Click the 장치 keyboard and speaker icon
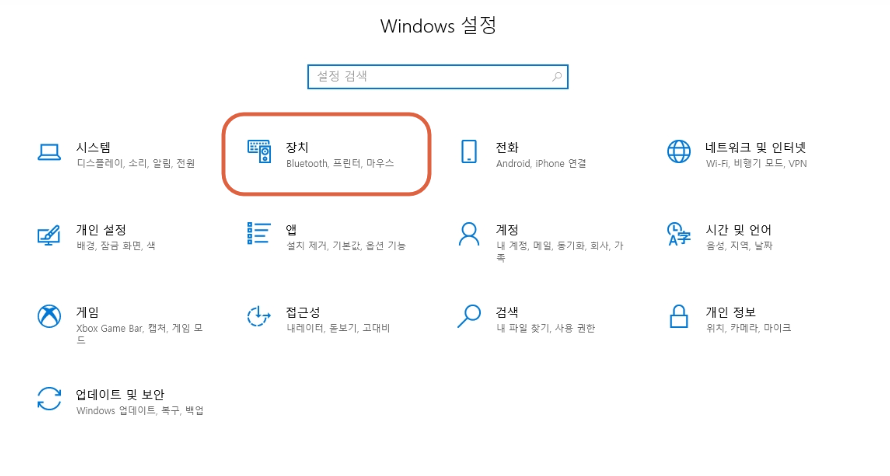Screen dimensions: 890x476 tap(259, 151)
